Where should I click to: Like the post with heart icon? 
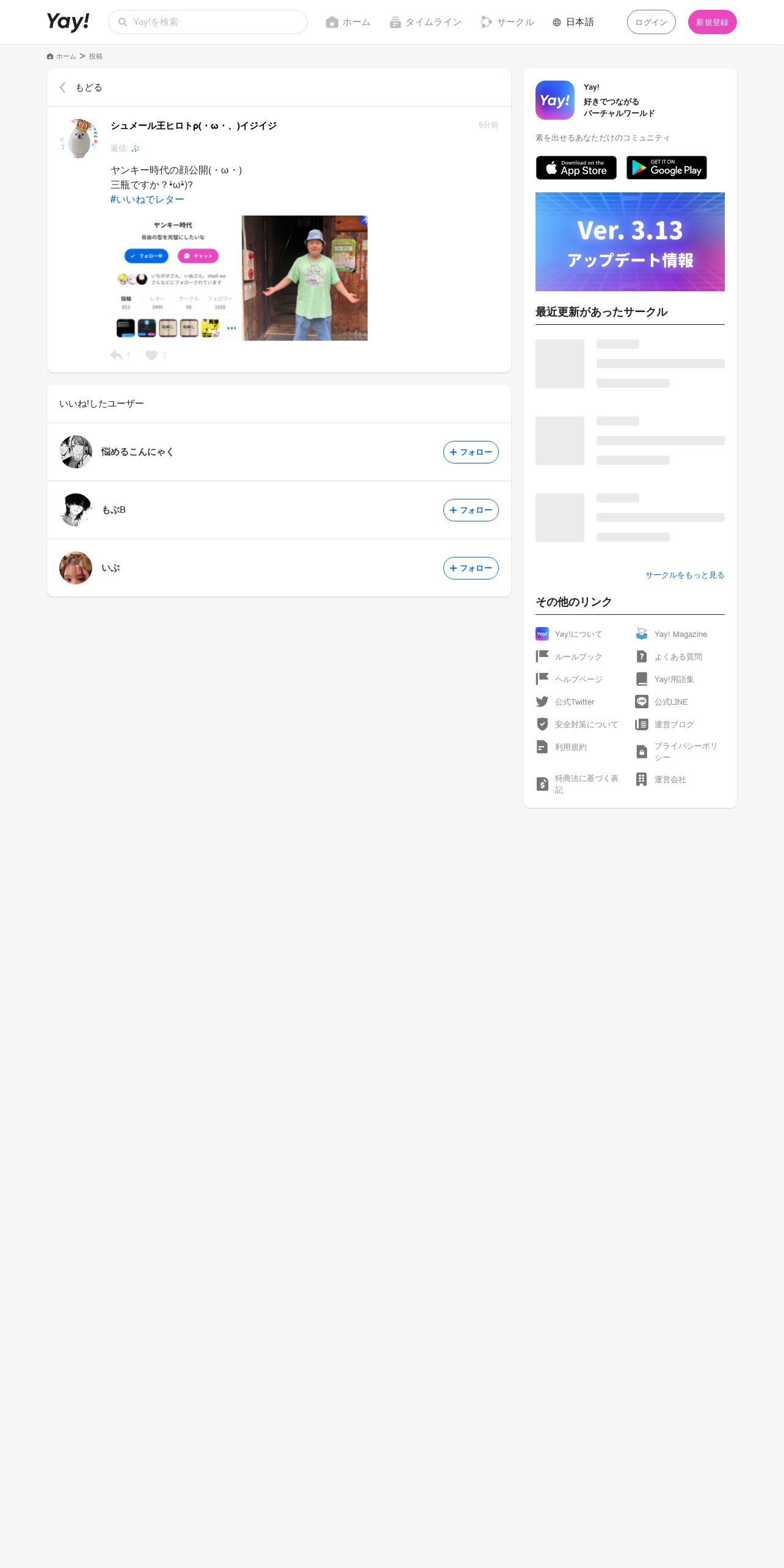(x=151, y=355)
